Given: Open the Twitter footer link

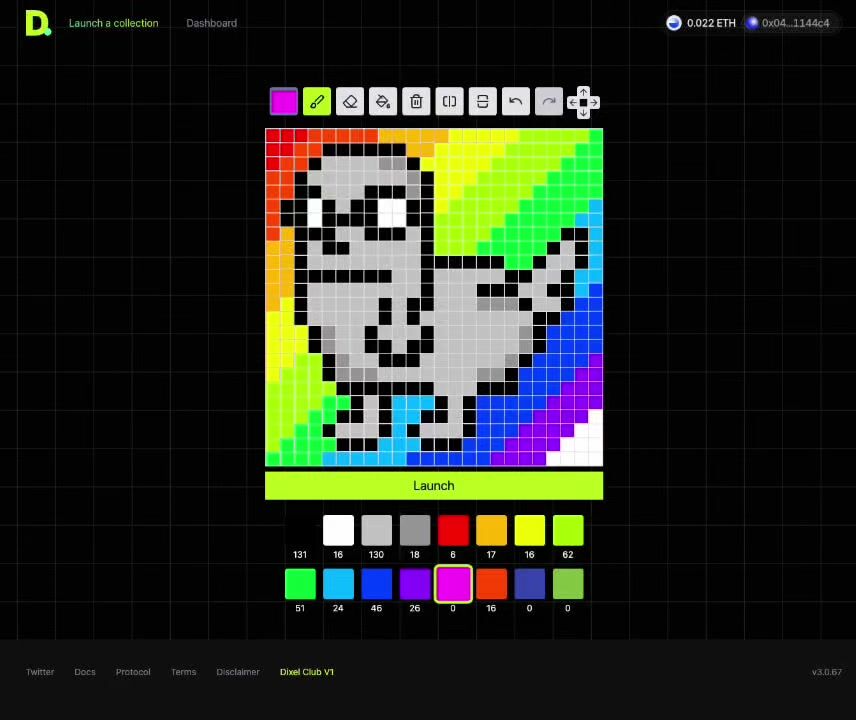Looking at the screenshot, I should (x=40, y=672).
